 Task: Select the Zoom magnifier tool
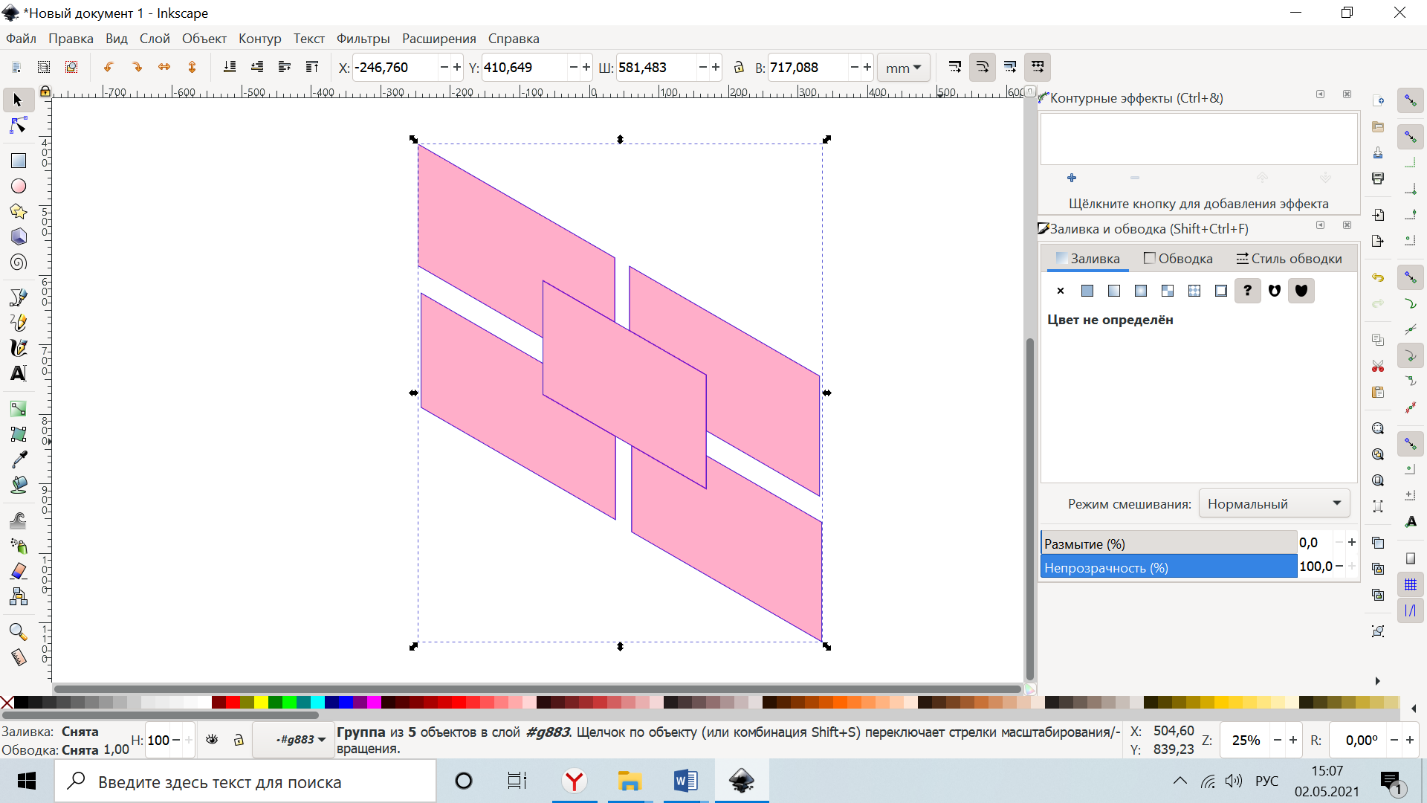pos(18,632)
